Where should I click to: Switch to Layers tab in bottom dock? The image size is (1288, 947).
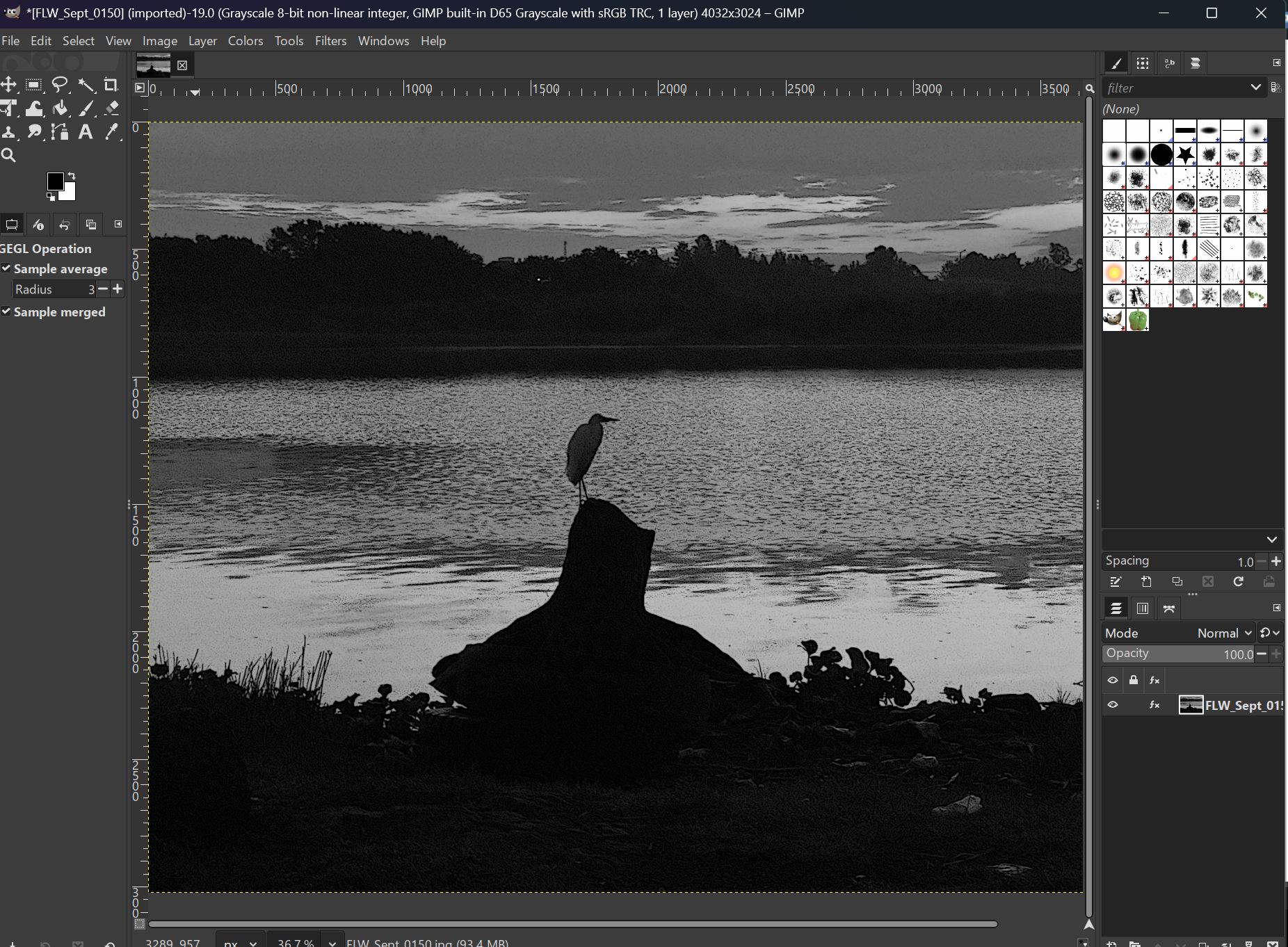[1118, 608]
